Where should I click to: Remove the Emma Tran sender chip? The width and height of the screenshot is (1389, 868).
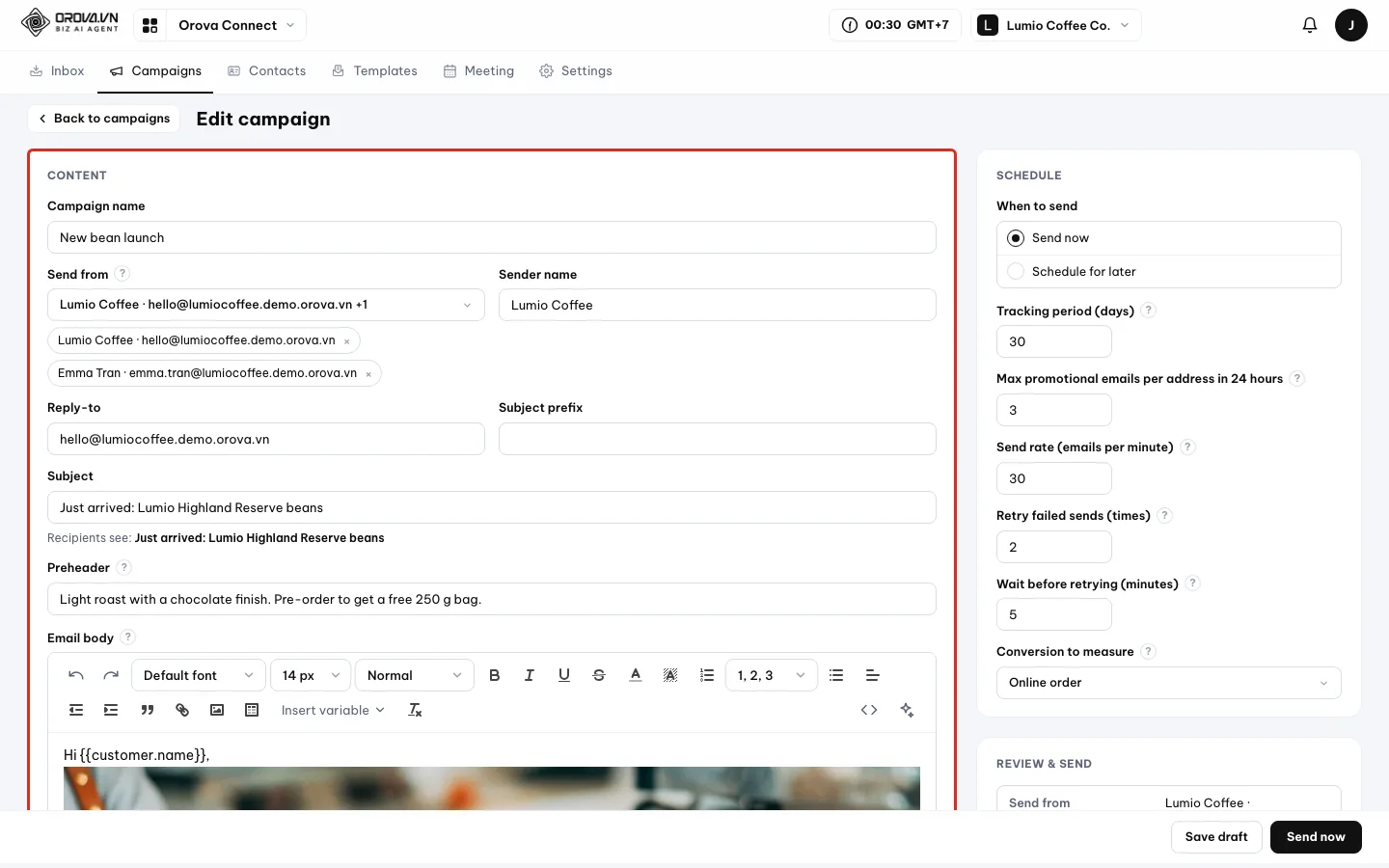click(368, 374)
